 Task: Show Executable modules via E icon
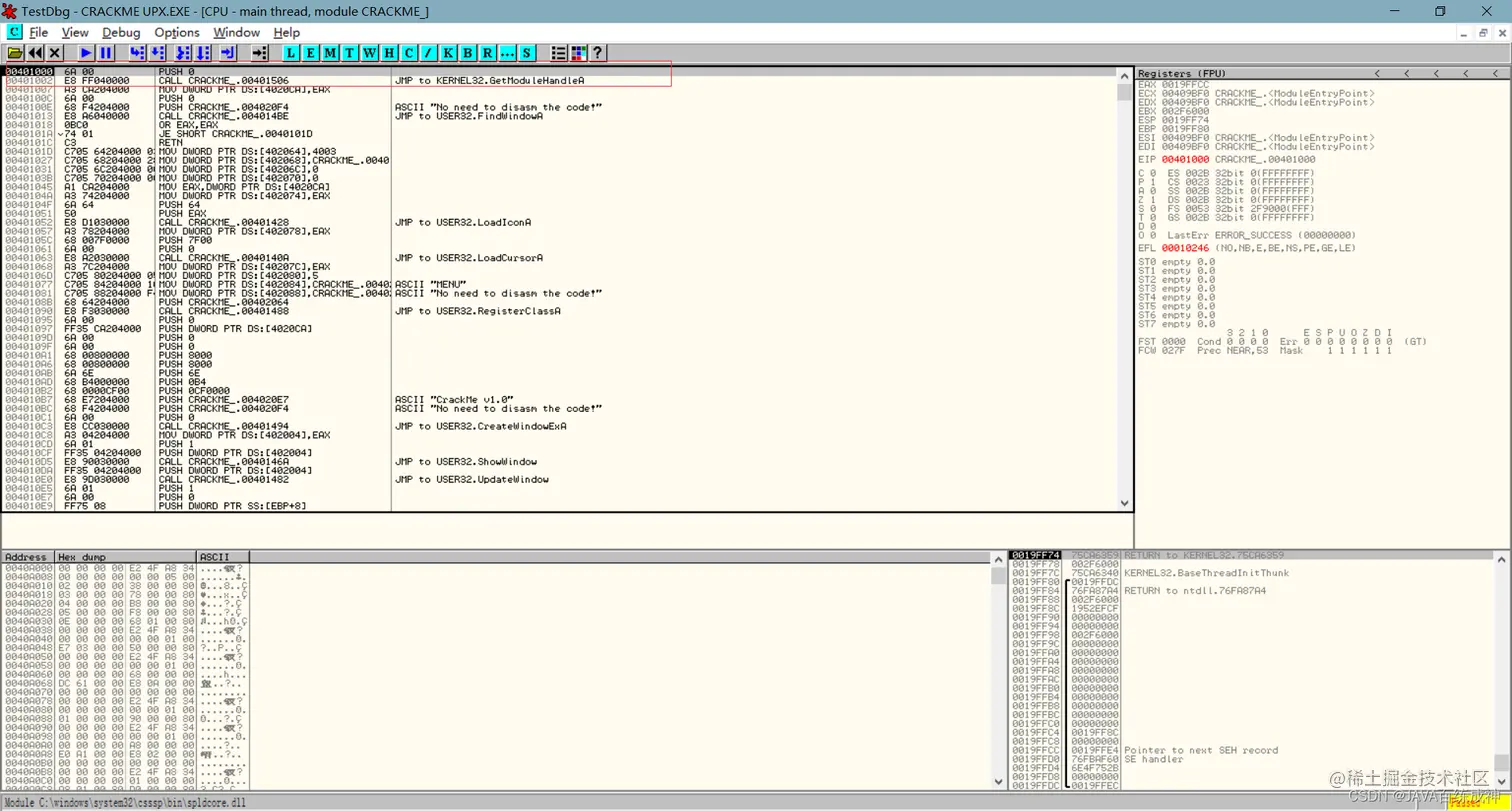(310, 53)
